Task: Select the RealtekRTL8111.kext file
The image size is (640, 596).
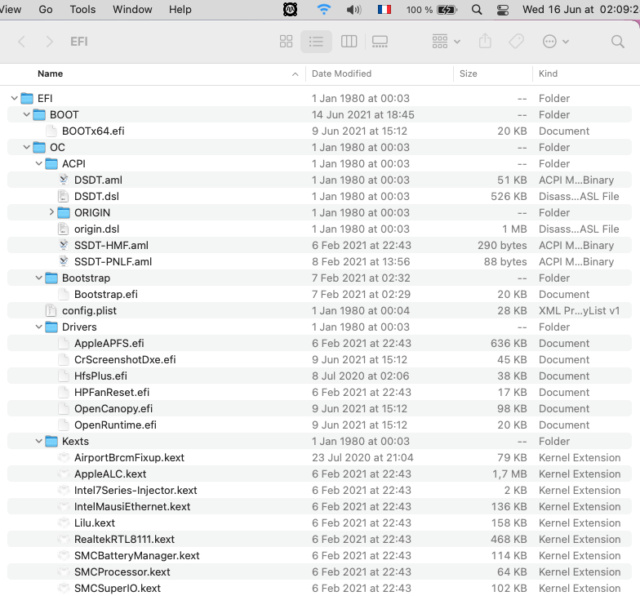Action: [124, 539]
